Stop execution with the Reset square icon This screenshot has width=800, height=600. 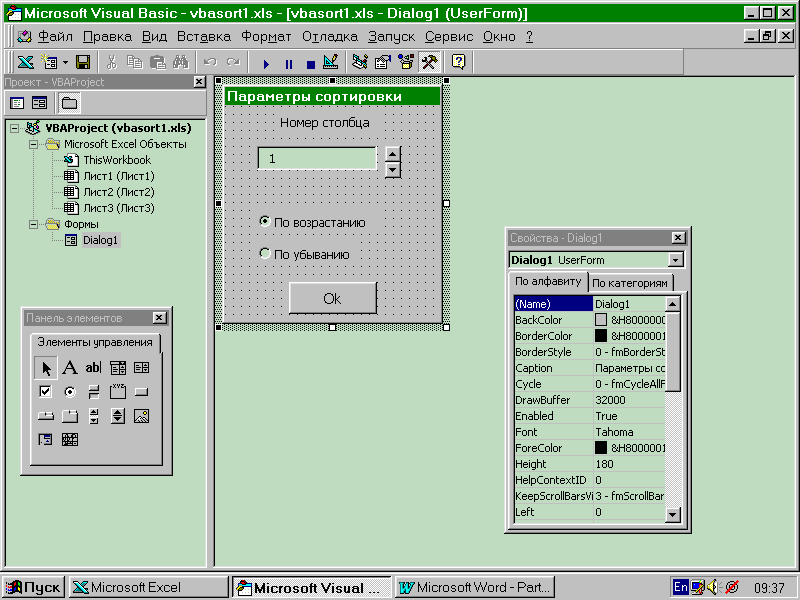(x=311, y=64)
